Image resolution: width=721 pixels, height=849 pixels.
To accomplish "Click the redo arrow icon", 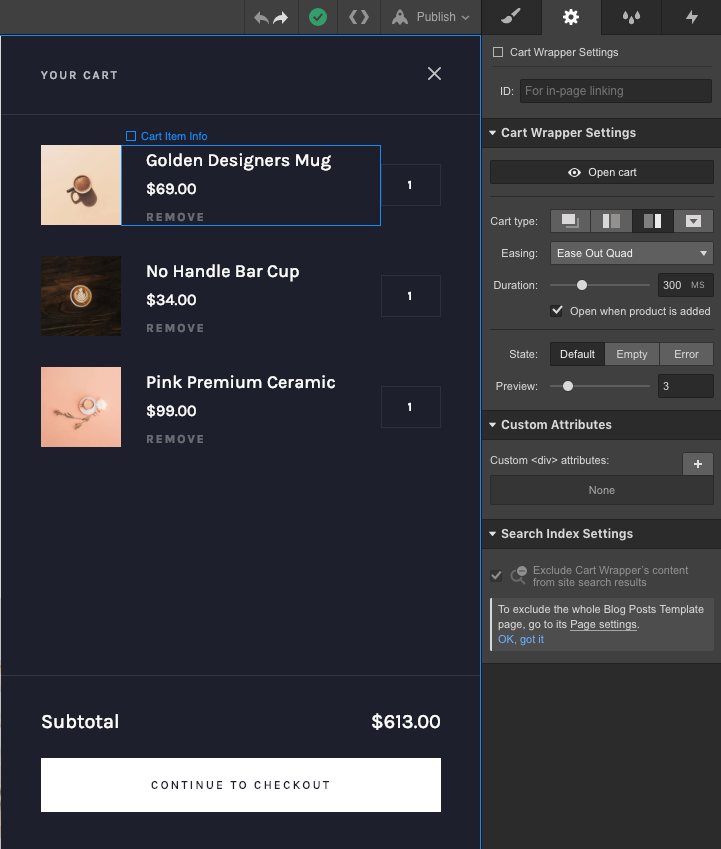I will tap(281, 18).
